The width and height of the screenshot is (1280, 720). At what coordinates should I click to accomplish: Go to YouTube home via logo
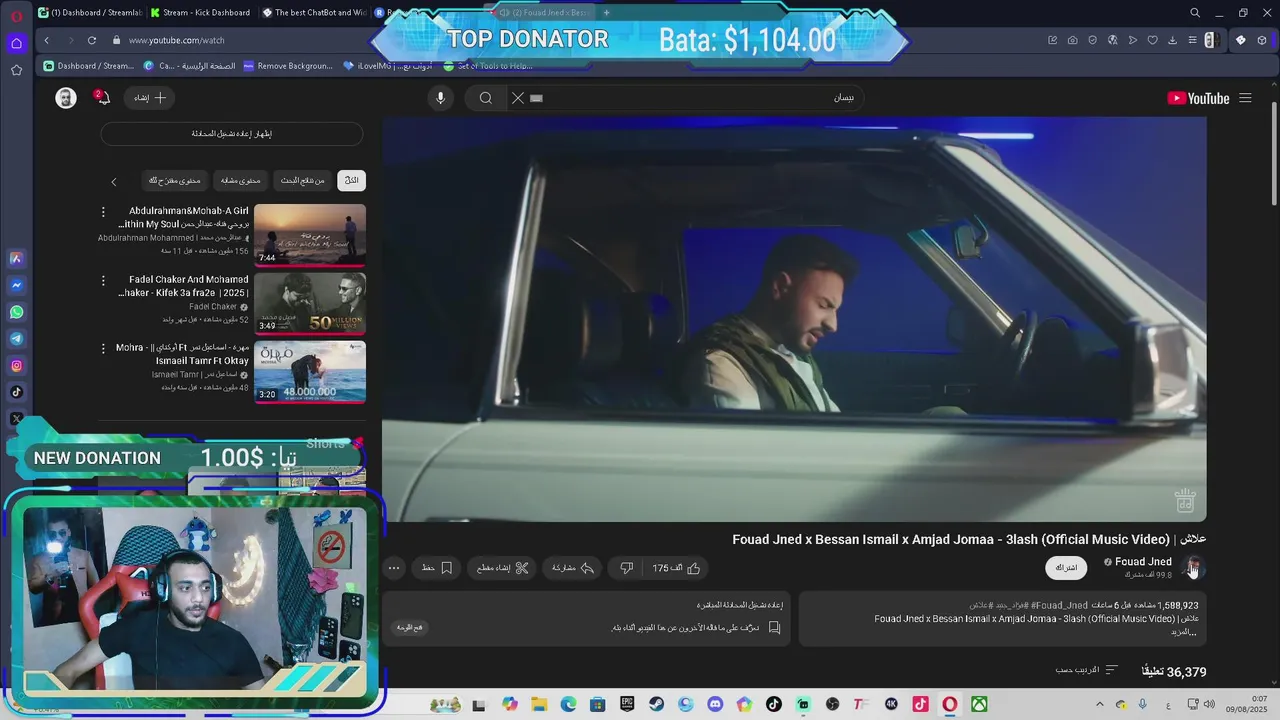tap(1198, 98)
